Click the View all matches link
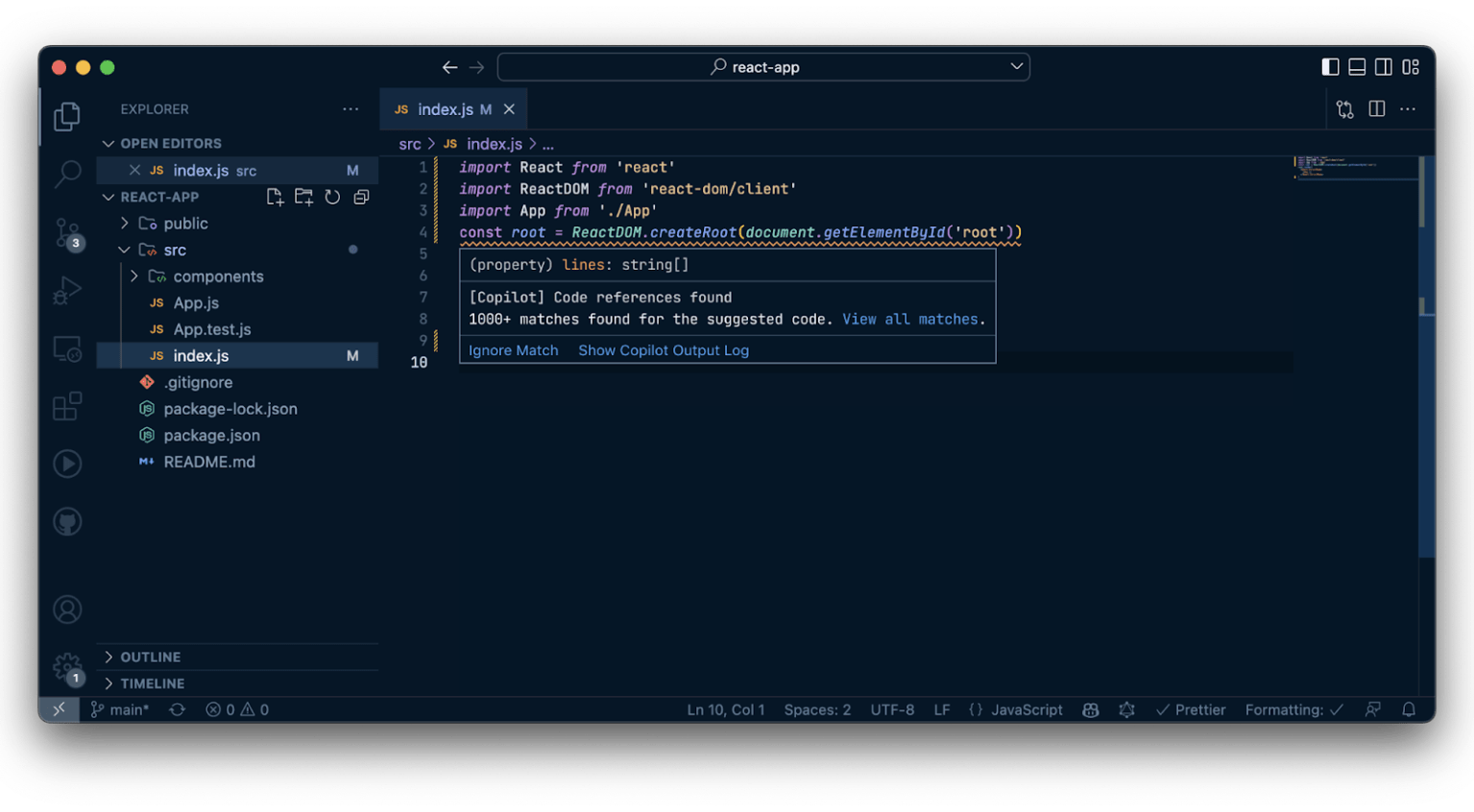This screenshot has height=812, width=1474. [910, 320]
